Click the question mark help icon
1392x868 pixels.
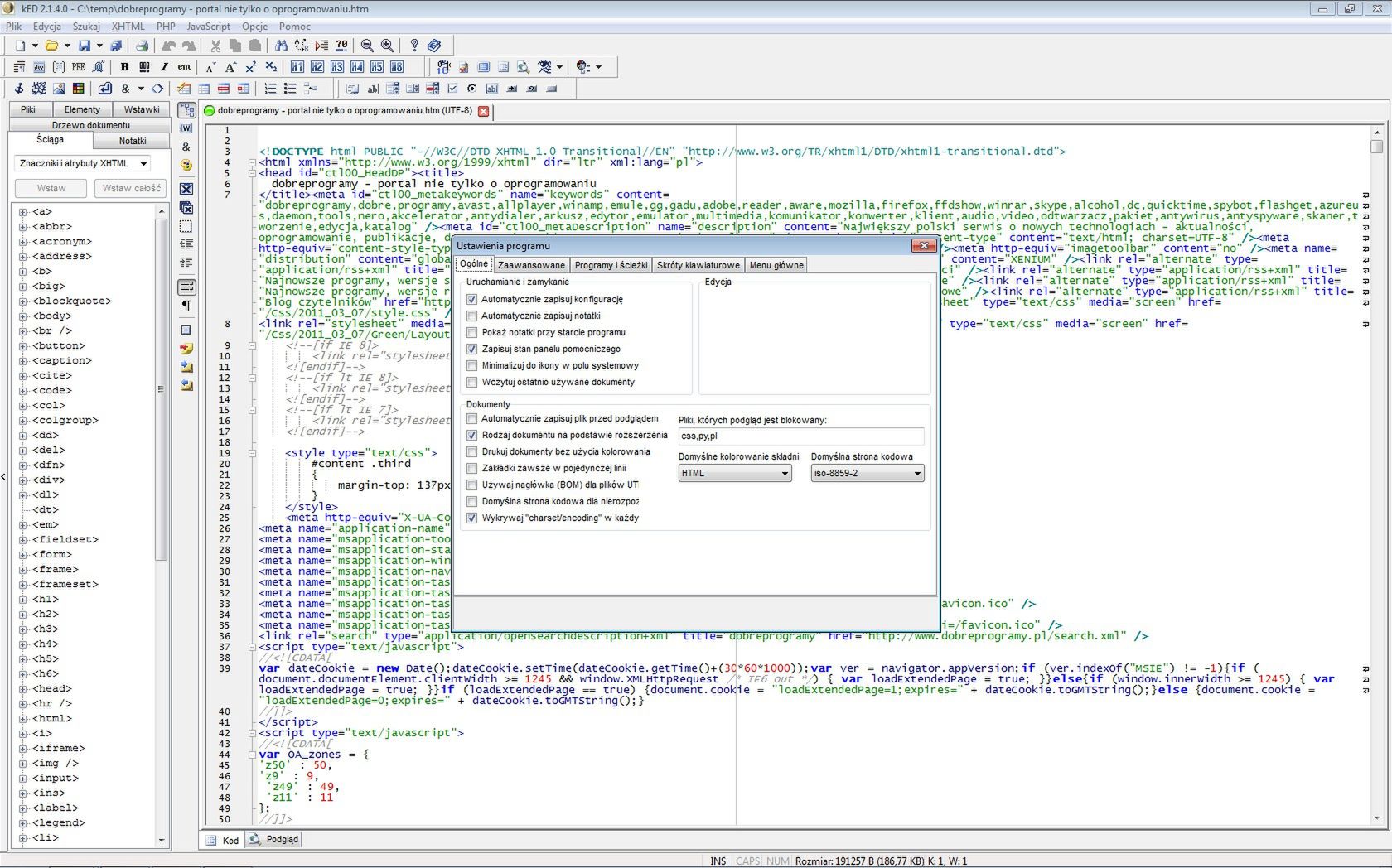click(x=414, y=46)
